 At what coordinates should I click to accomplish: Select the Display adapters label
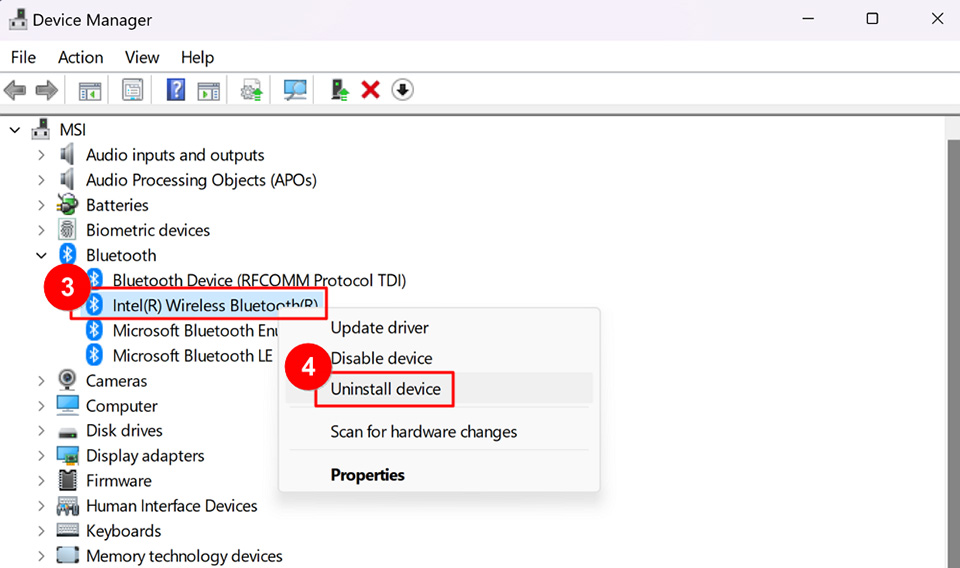click(145, 455)
